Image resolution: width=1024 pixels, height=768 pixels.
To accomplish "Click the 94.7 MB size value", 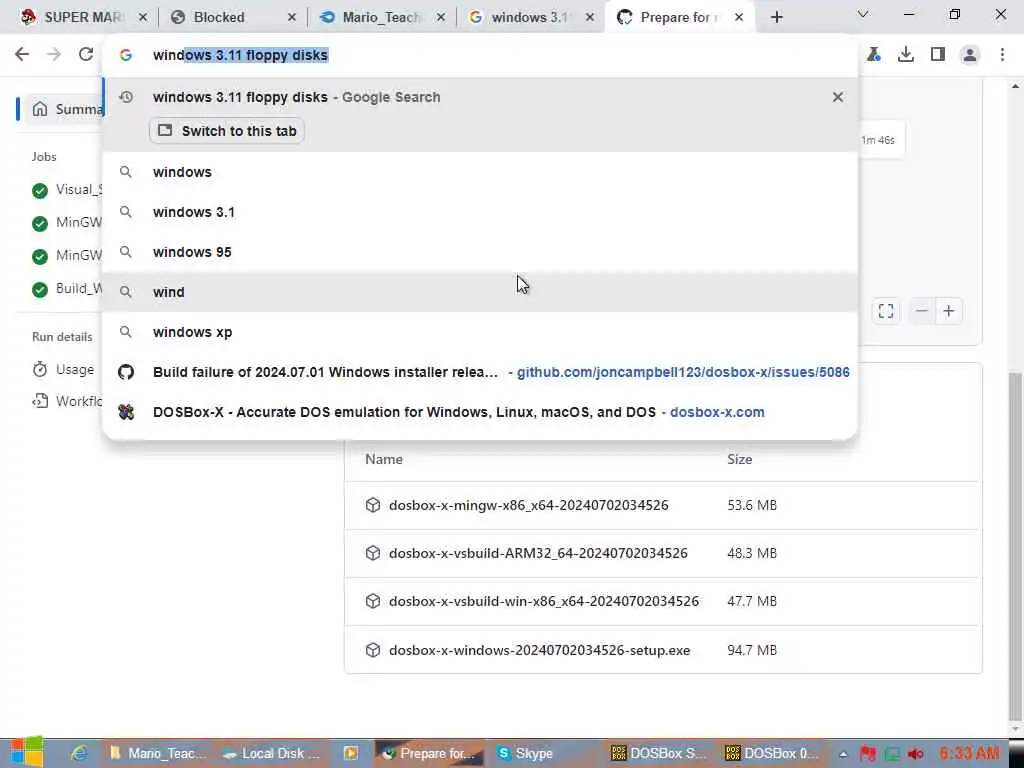I will (x=752, y=650).
